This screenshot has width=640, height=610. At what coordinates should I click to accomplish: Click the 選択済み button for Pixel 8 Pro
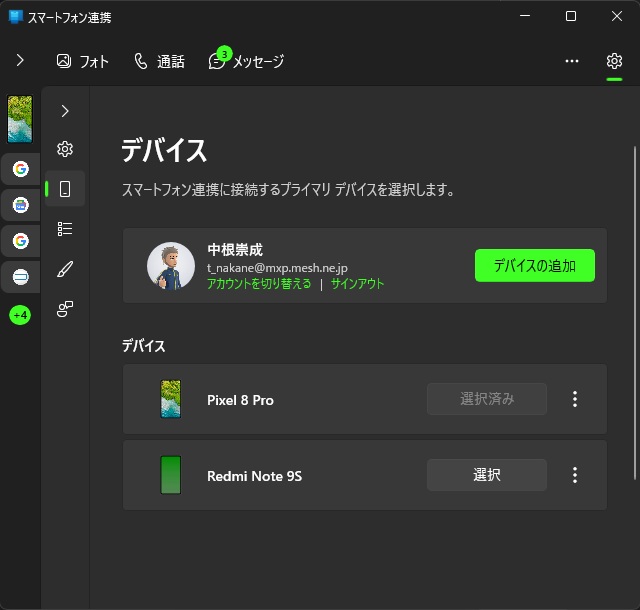point(487,399)
